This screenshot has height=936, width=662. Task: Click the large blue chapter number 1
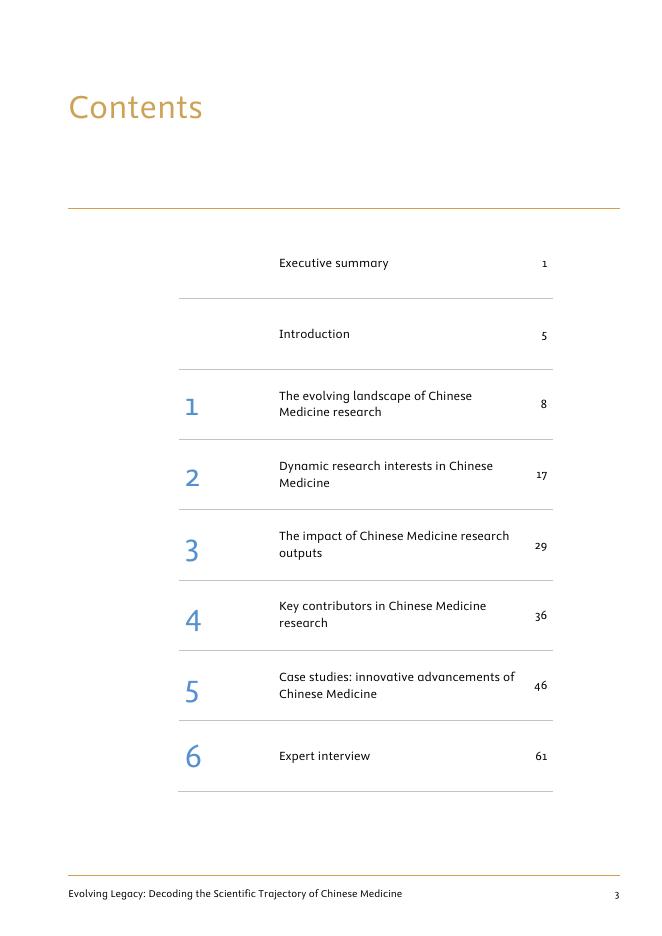[192, 407]
